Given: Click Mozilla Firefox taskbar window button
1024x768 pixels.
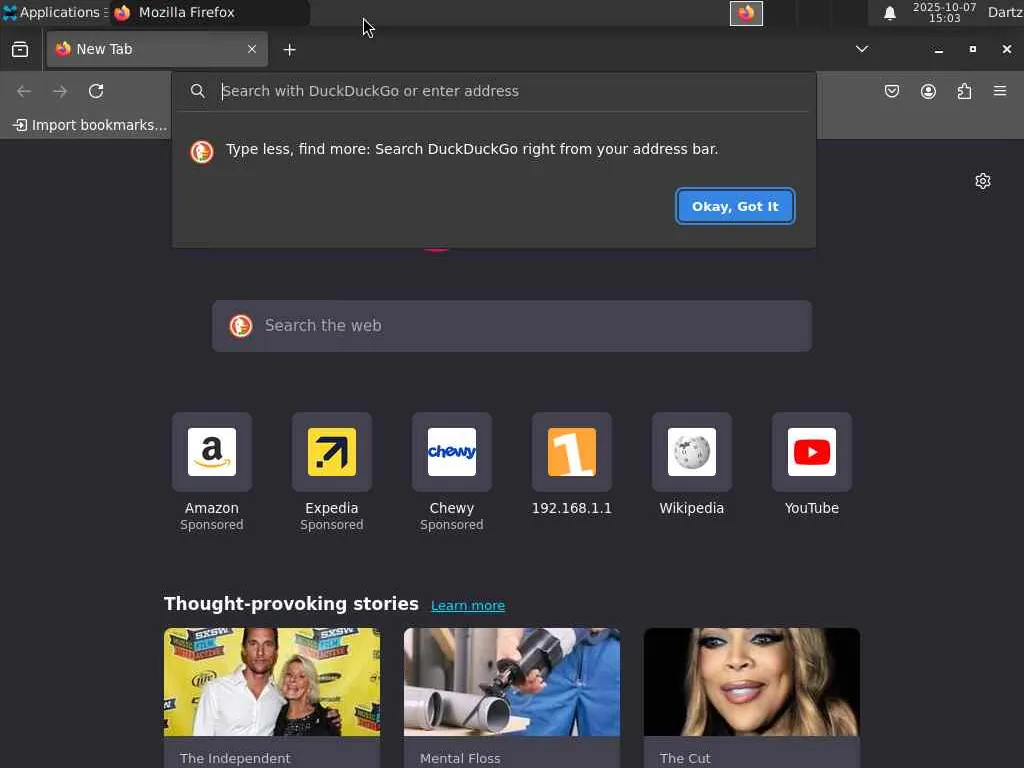Looking at the screenshot, I should pos(209,12).
